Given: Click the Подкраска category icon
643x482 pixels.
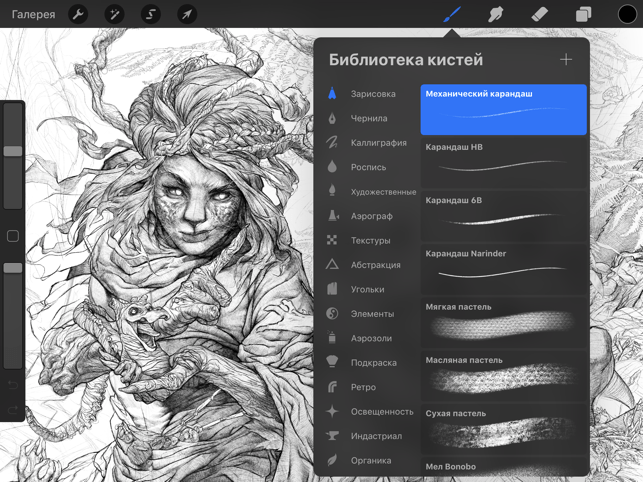Looking at the screenshot, I should (x=332, y=362).
